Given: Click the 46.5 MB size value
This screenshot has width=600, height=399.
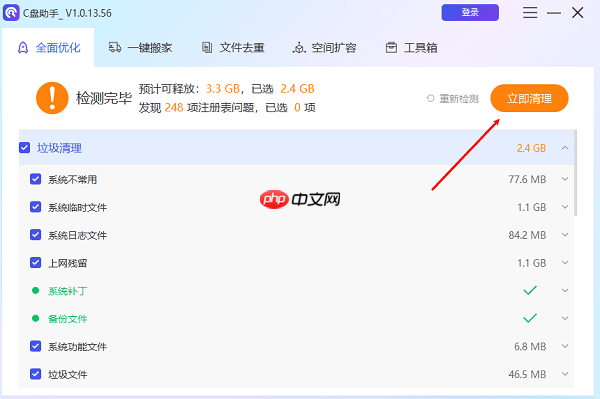Looking at the screenshot, I should coord(527,374).
